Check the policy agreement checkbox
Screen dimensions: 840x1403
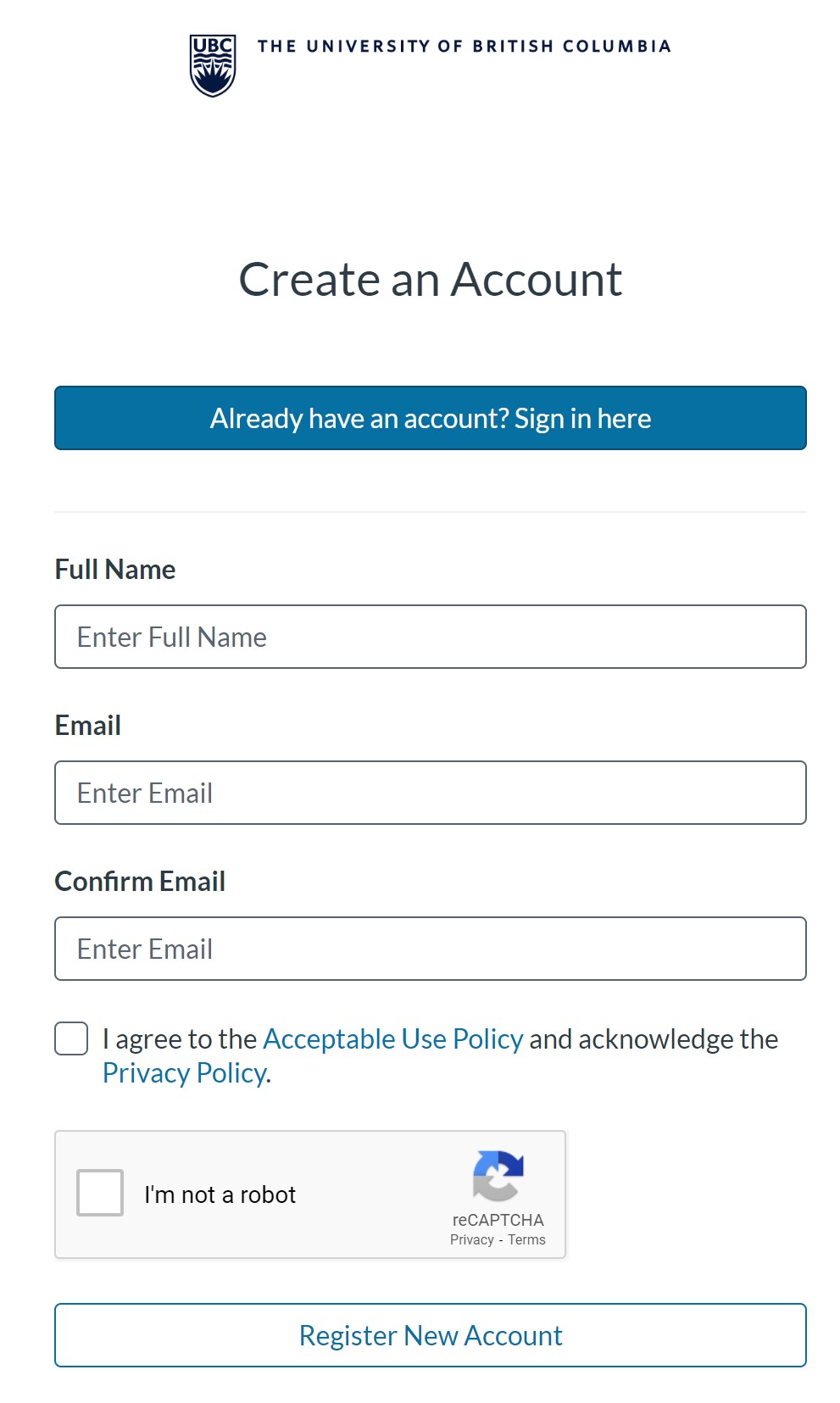pyautogui.click(x=71, y=1038)
